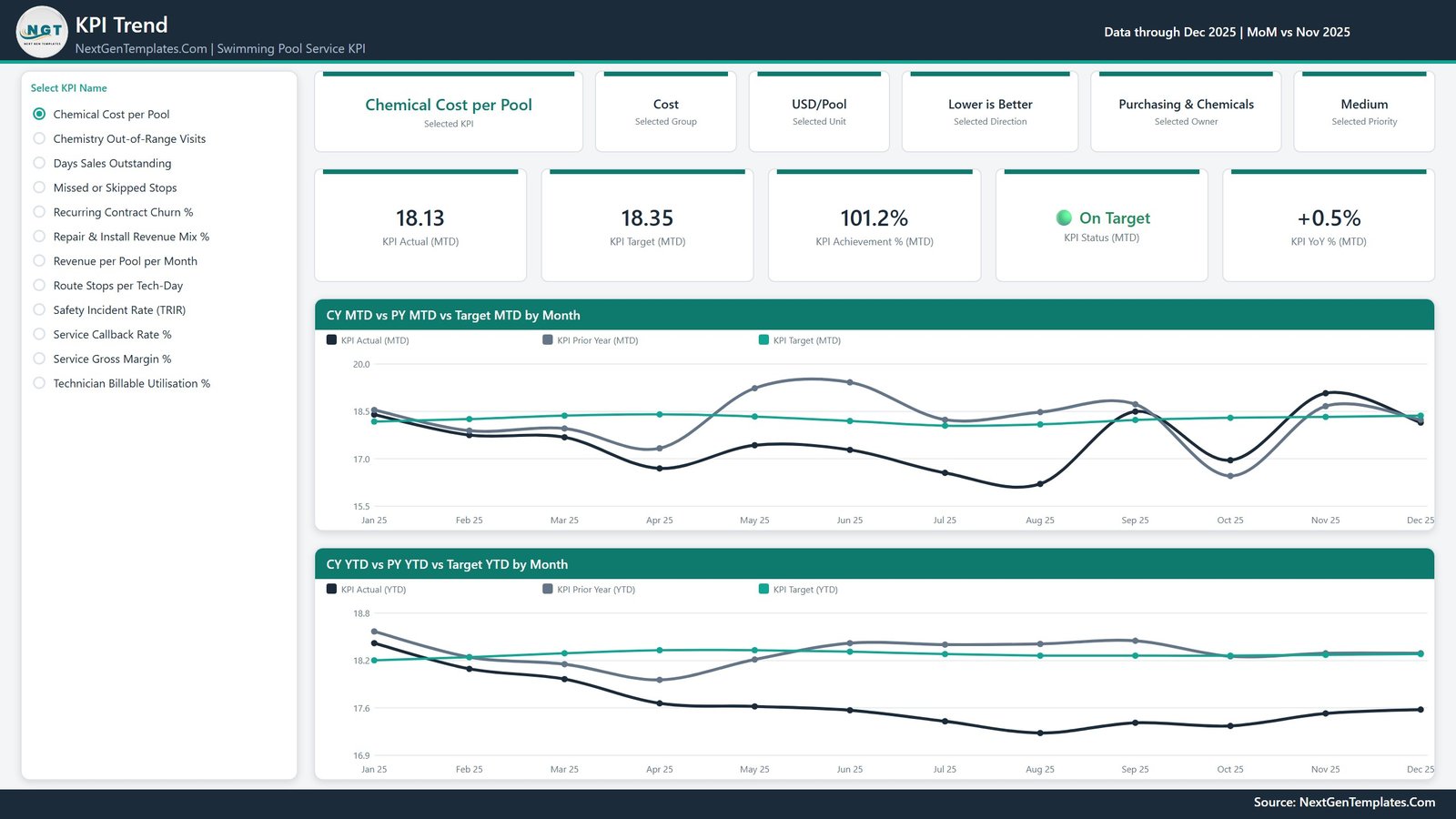Choose Service Gross Margin % radio button

[39, 359]
